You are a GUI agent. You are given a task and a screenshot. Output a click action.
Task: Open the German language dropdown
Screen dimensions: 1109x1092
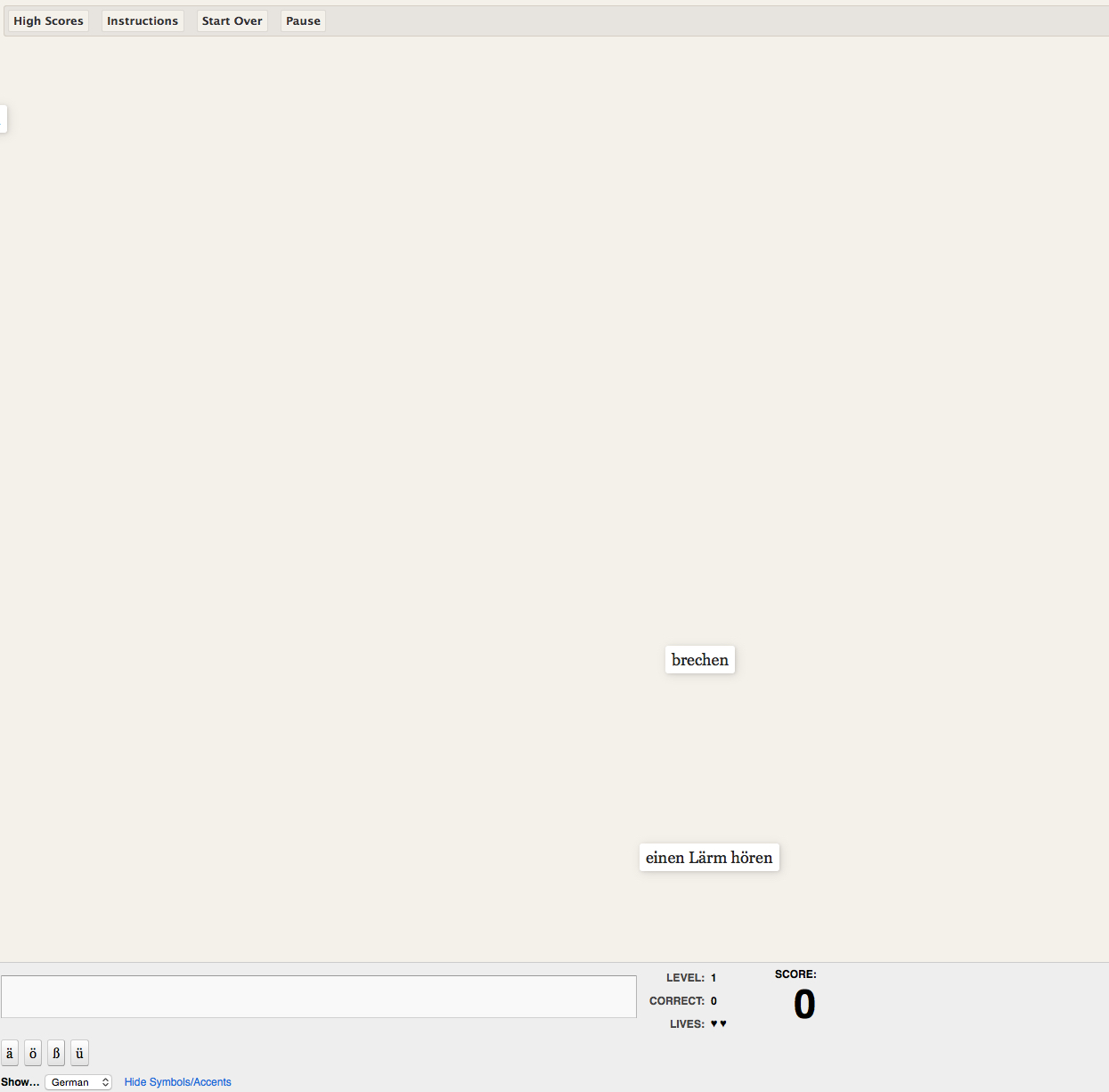pyautogui.click(x=78, y=1082)
